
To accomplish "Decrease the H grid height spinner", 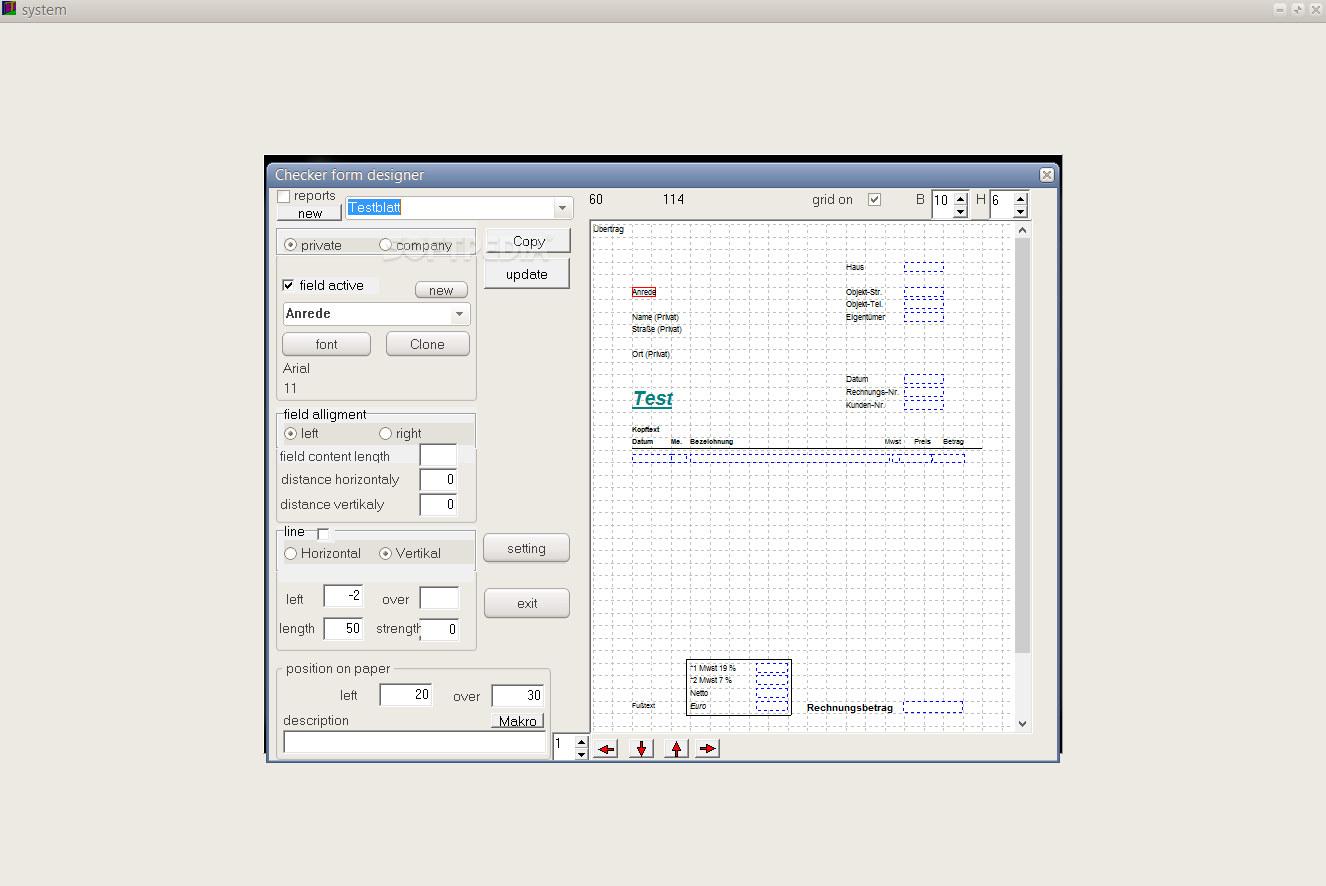I will click(x=1020, y=211).
